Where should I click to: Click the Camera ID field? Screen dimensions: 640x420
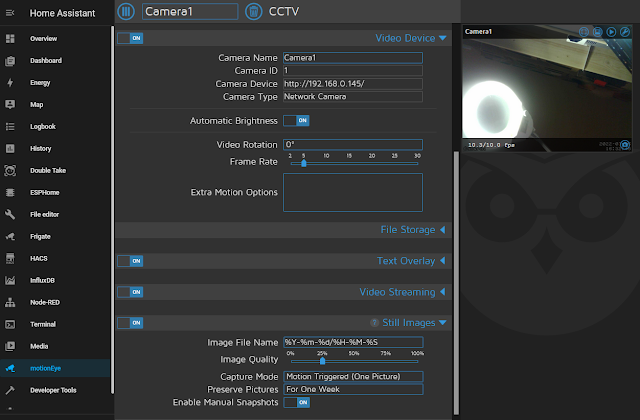[353, 71]
